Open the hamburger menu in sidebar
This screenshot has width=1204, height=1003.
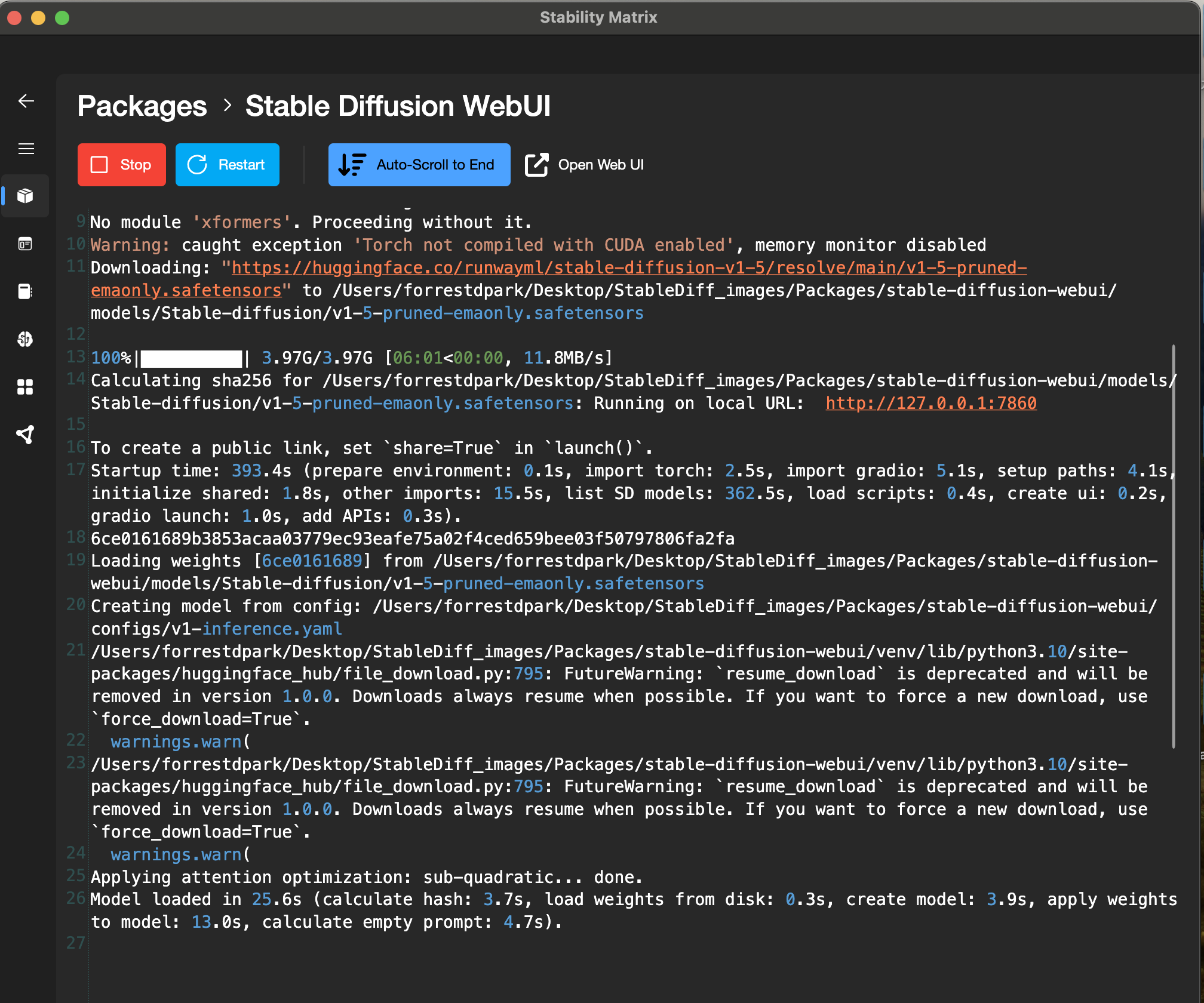26,149
